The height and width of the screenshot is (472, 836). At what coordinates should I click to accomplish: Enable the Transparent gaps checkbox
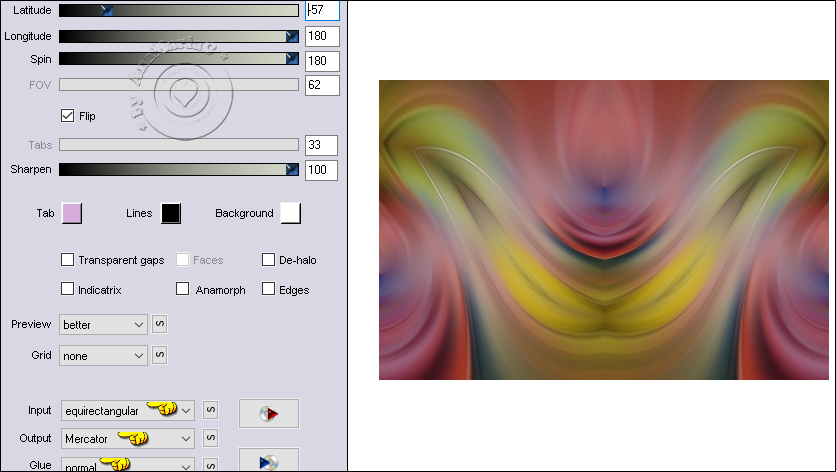point(68,260)
